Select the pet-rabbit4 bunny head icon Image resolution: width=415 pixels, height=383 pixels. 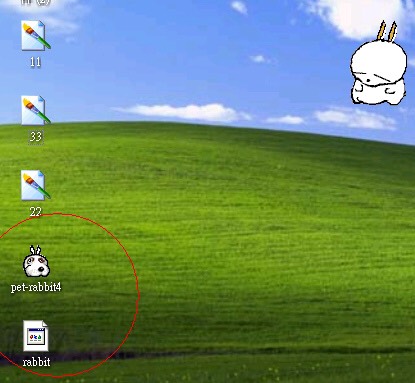pyautogui.click(x=36, y=262)
